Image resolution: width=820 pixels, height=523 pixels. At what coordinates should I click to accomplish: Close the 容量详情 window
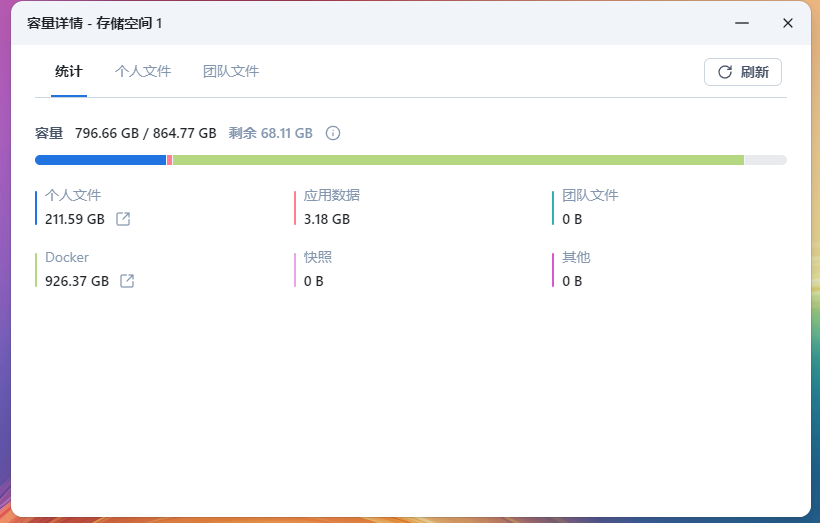(788, 23)
